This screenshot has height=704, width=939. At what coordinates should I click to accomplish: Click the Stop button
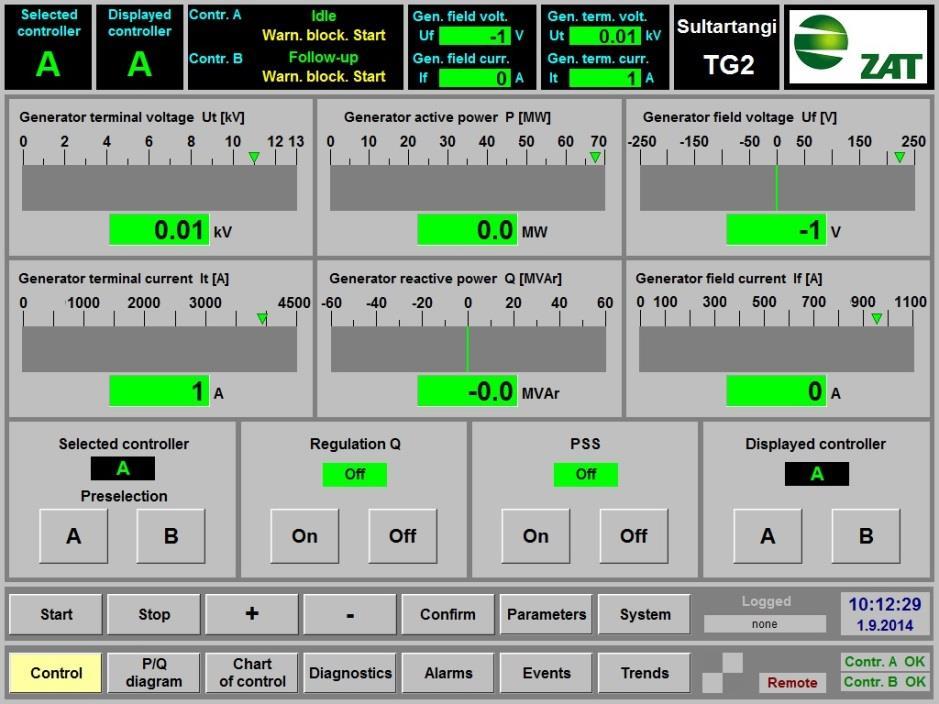click(154, 614)
